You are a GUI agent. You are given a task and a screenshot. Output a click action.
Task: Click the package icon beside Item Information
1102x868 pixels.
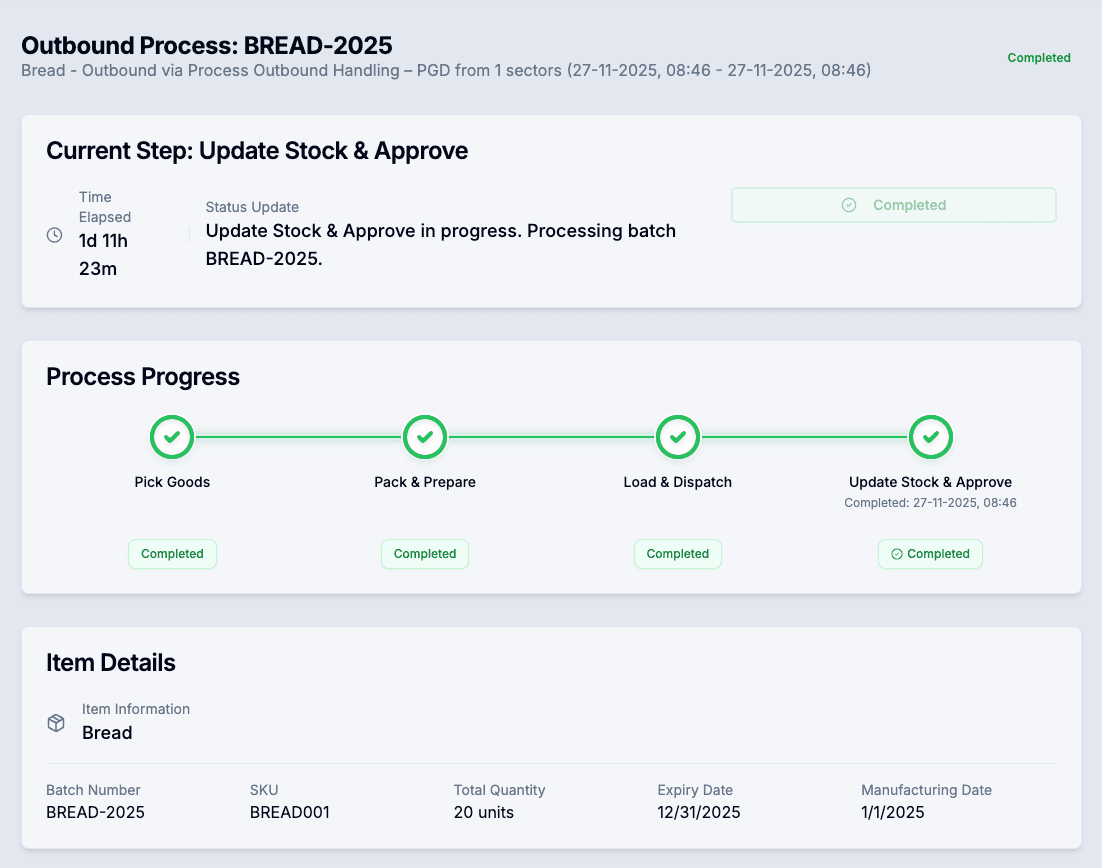pyautogui.click(x=55, y=722)
